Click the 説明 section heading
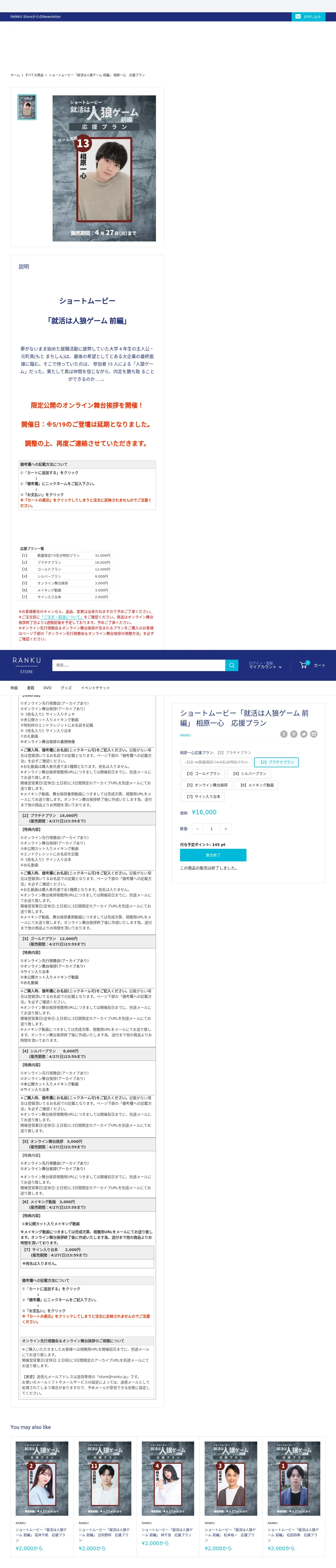This screenshot has height=1568, width=336. [24, 267]
